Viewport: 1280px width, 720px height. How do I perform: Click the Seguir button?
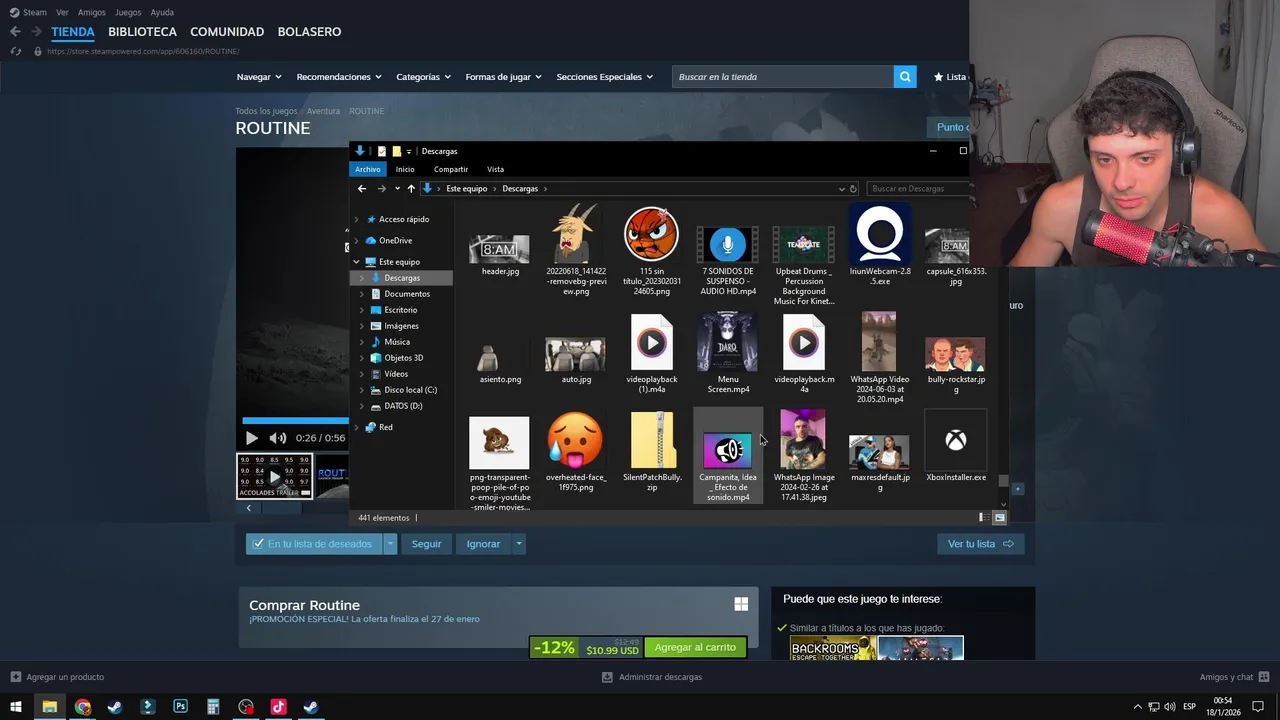[426, 544]
